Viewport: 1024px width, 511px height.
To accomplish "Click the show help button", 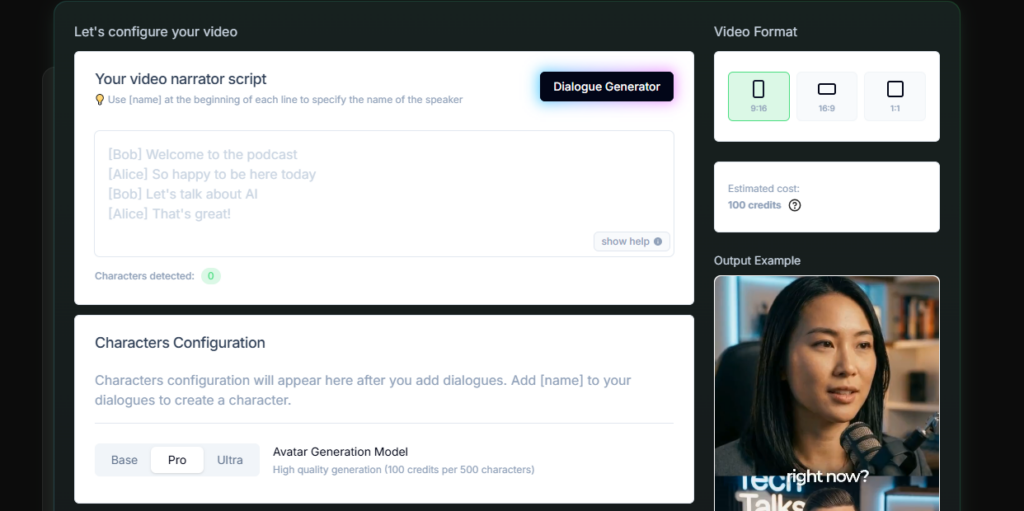I will pyautogui.click(x=632, y=241).
